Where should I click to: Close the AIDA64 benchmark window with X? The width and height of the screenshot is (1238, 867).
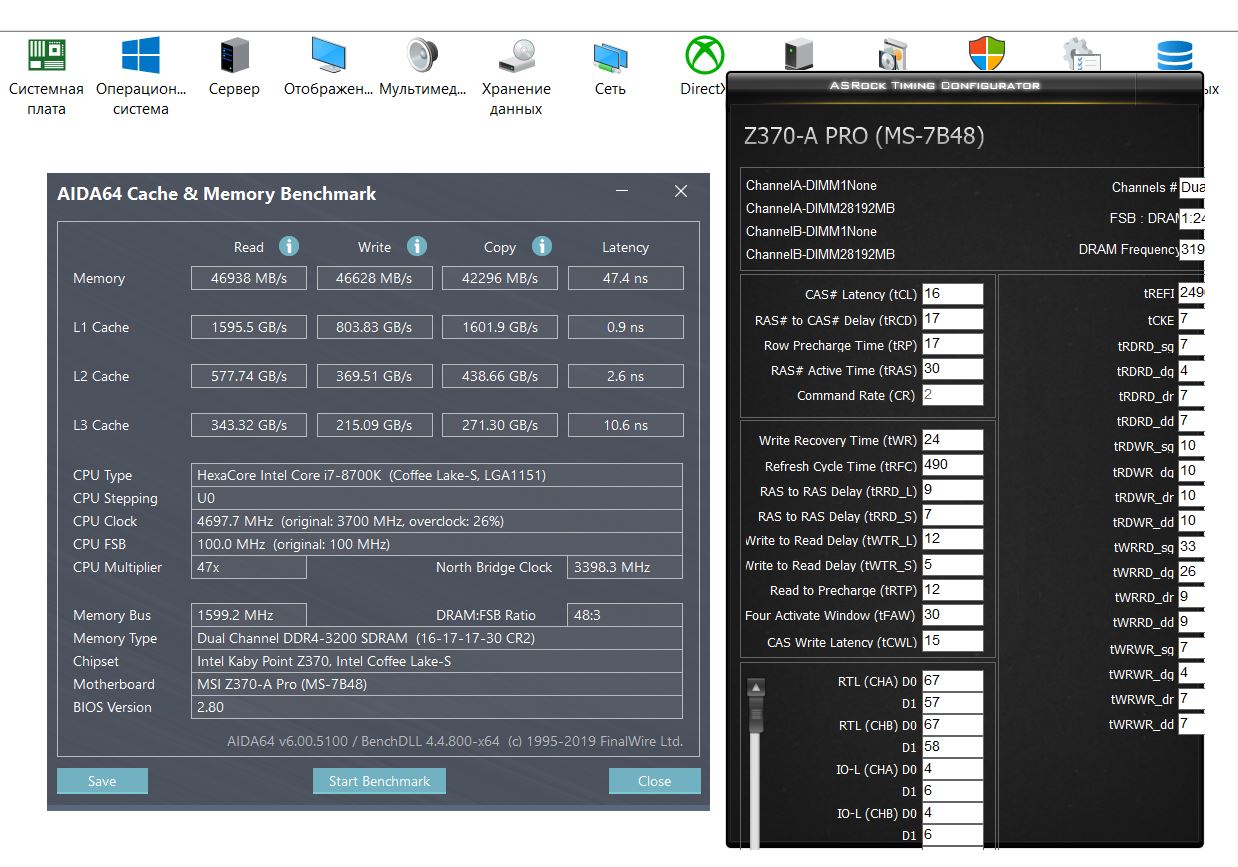pyautogui.click(x=681, y=191)
